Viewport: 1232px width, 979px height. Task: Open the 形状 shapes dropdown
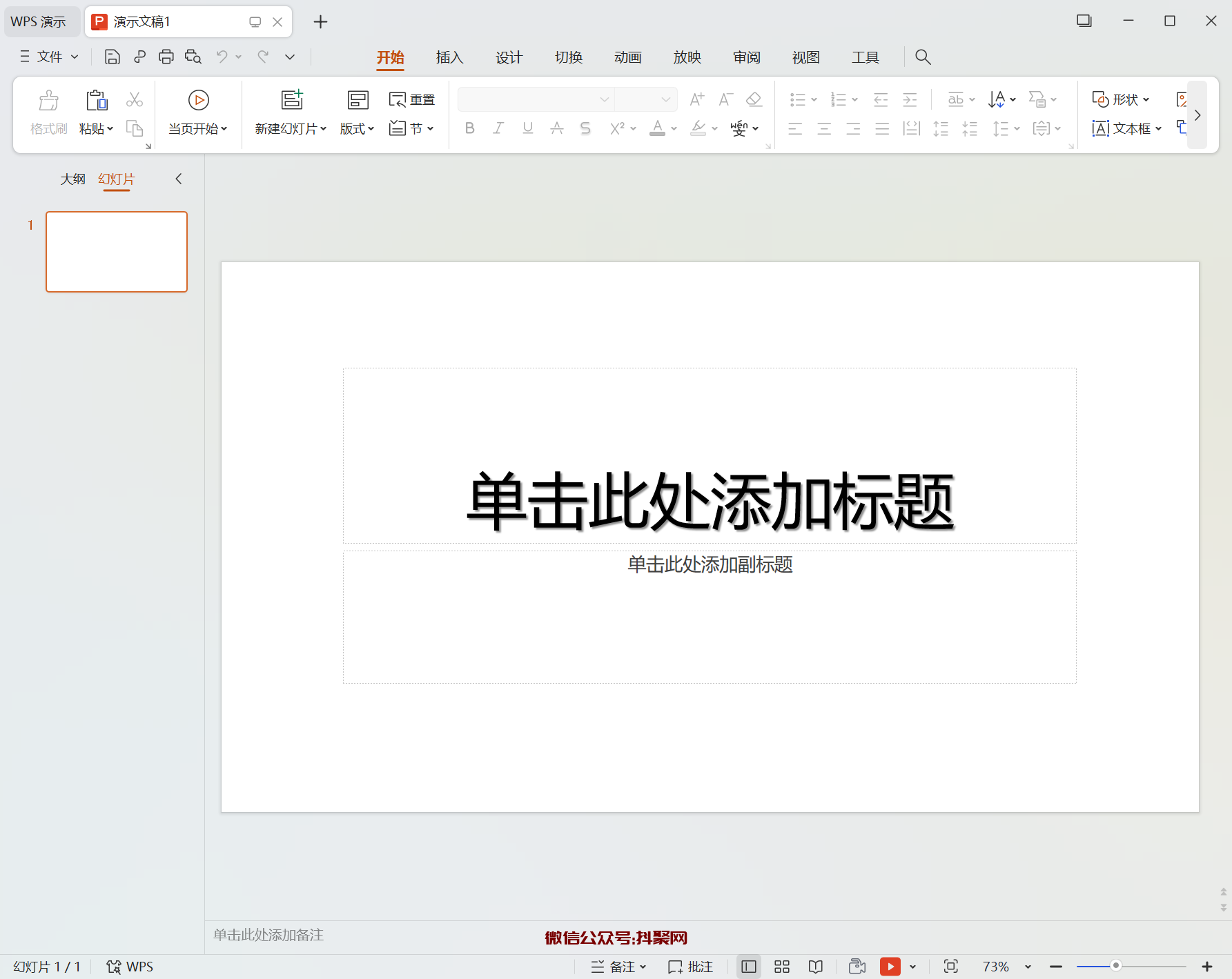pyautogui.click(x=1121, y=99)
